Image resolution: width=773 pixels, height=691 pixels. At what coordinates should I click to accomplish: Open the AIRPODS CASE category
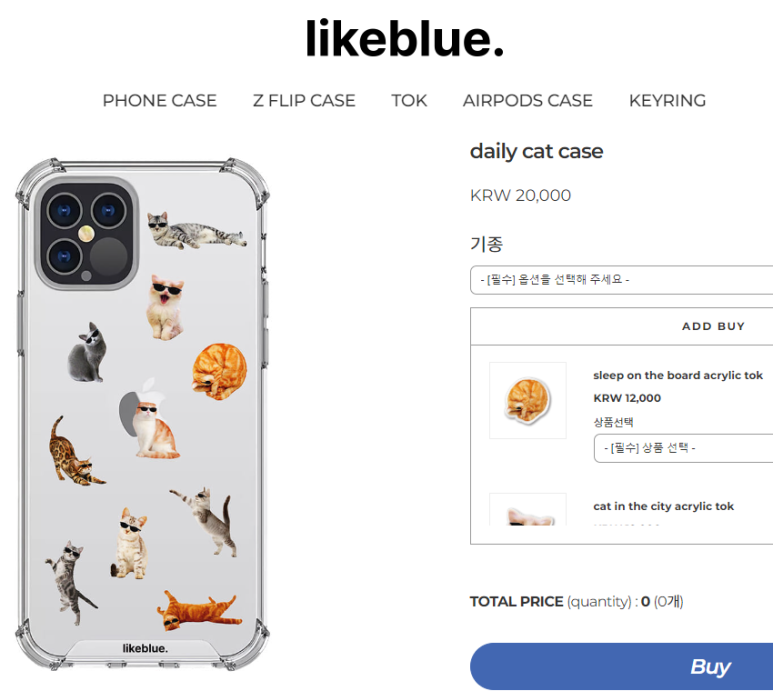coord(527,101)
